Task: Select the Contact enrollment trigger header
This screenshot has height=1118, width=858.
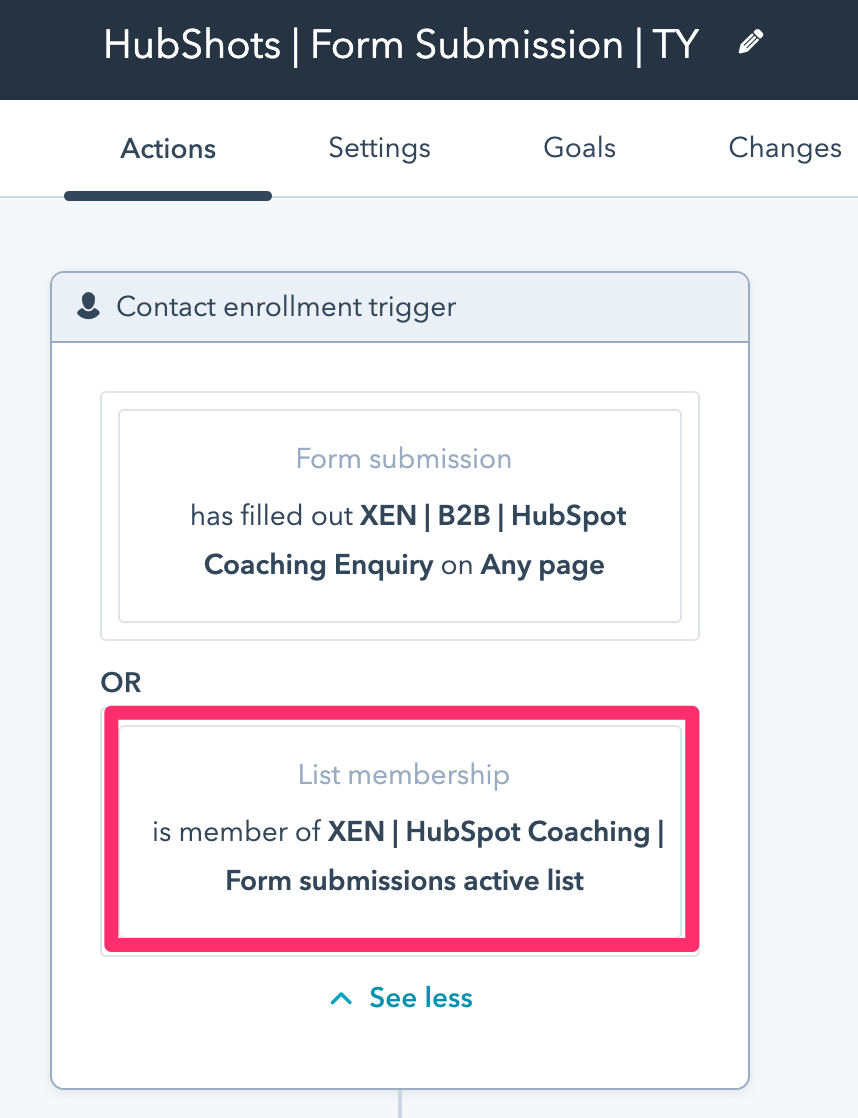Action: click(x=399, y=307)
